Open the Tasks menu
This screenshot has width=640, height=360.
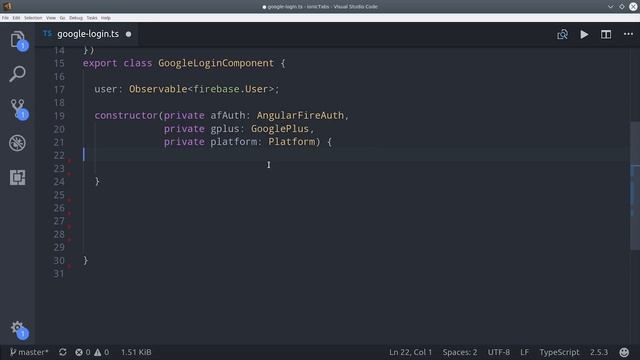(92, 18)
